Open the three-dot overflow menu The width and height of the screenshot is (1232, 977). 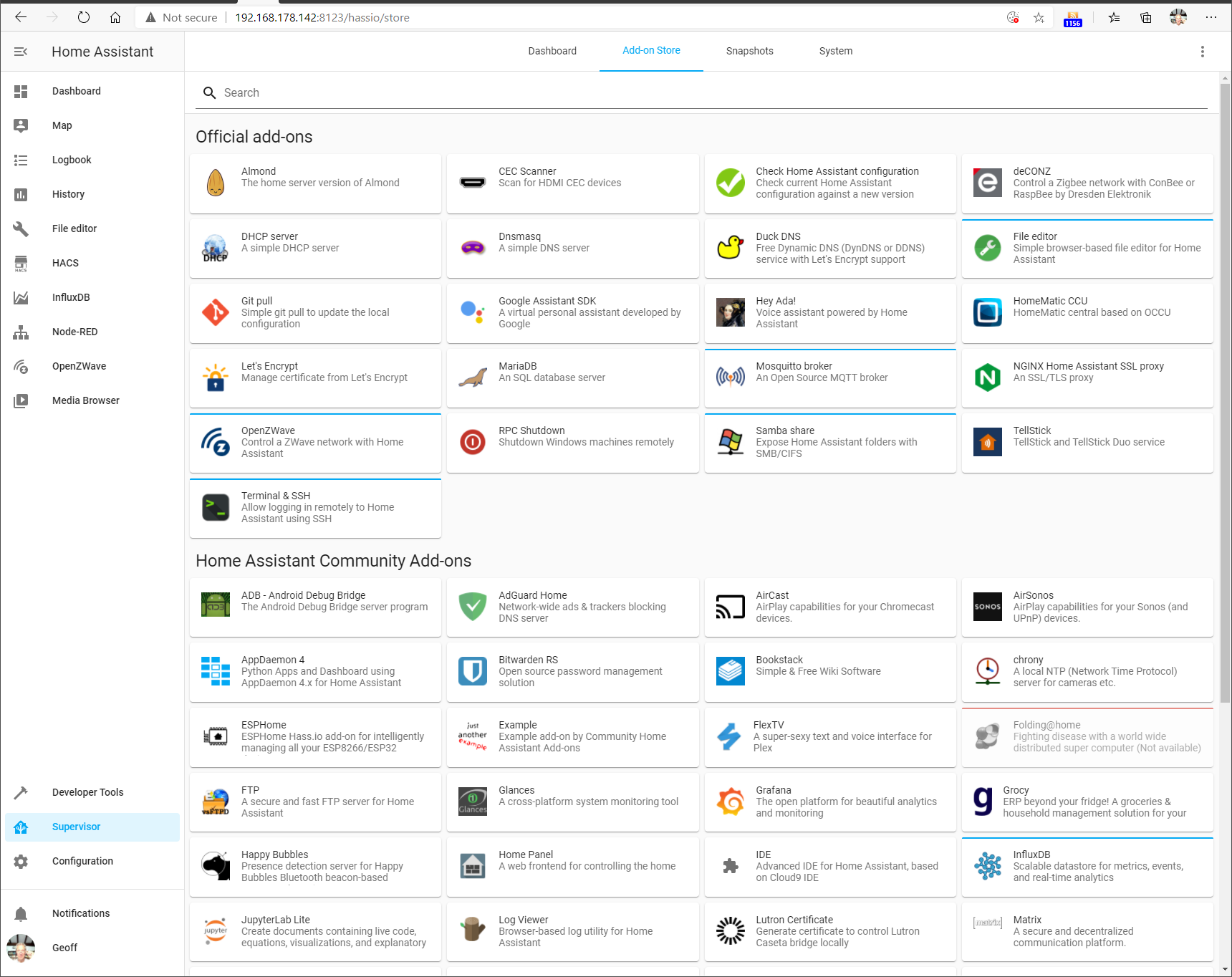1202,52
